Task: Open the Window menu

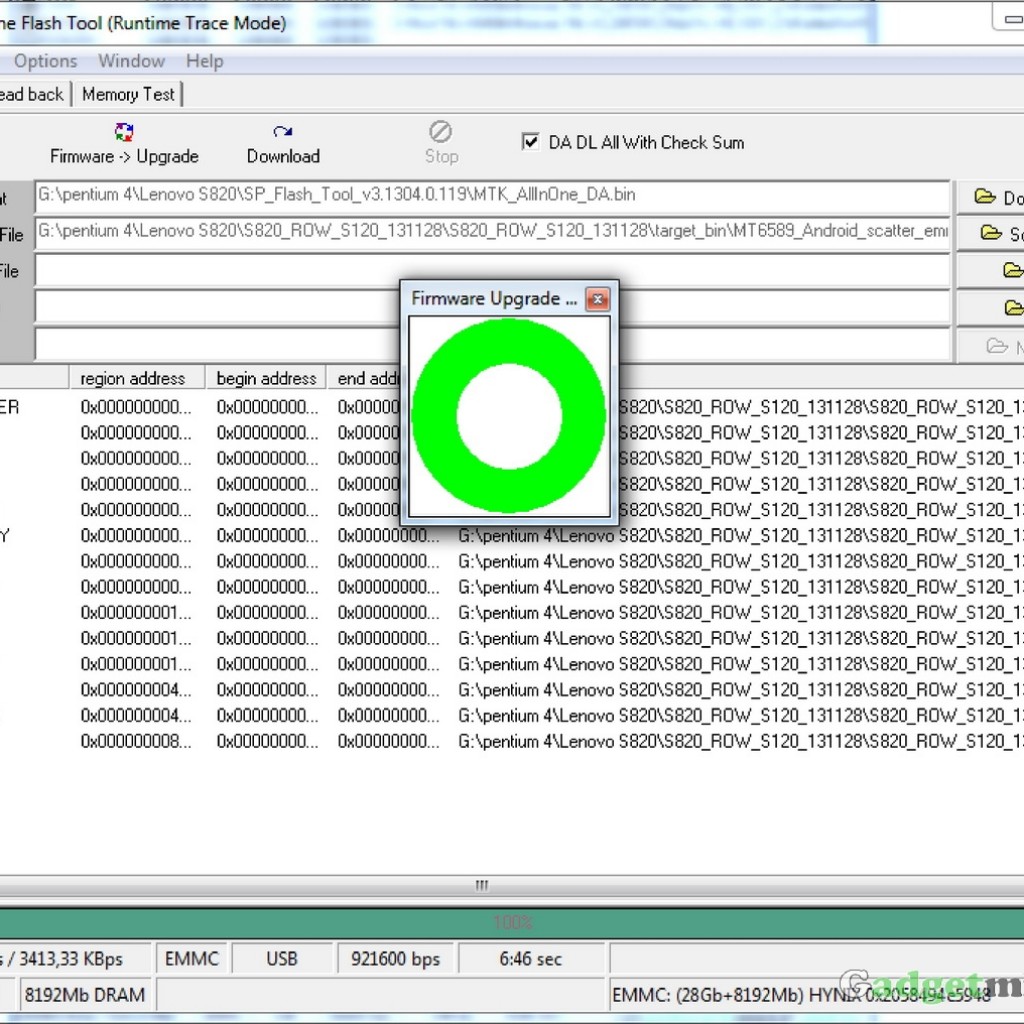Action: point(131,61)
